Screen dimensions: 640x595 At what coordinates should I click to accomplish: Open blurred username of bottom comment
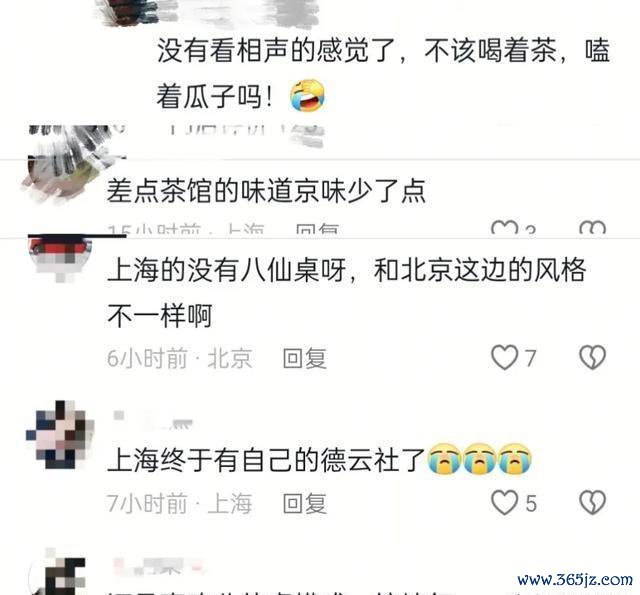tap(157, 566)
